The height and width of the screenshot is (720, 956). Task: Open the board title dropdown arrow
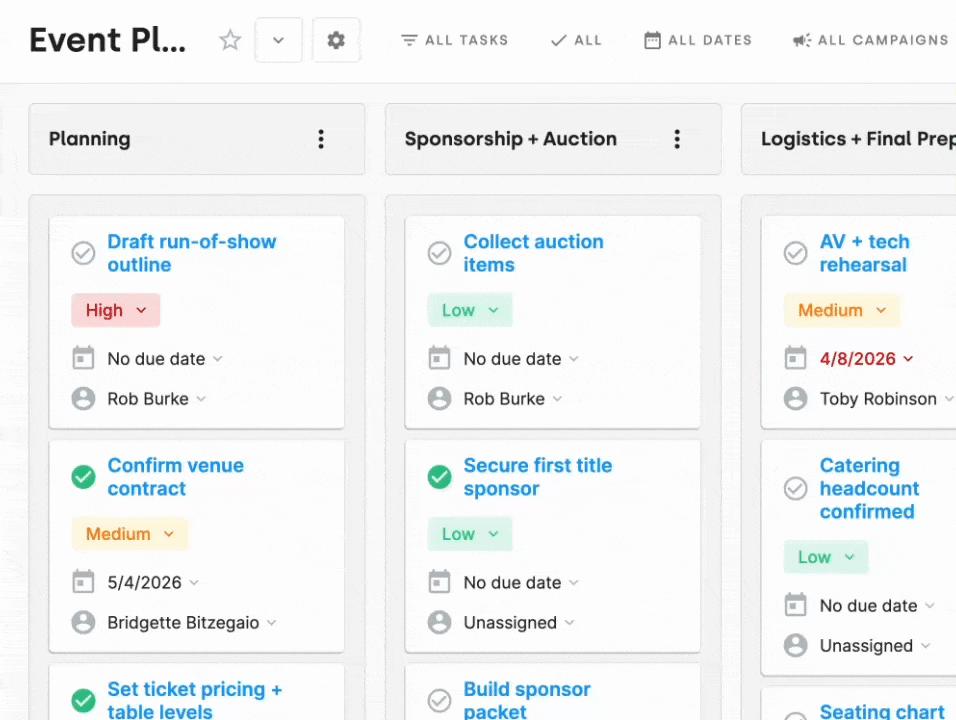coord(279,40)
